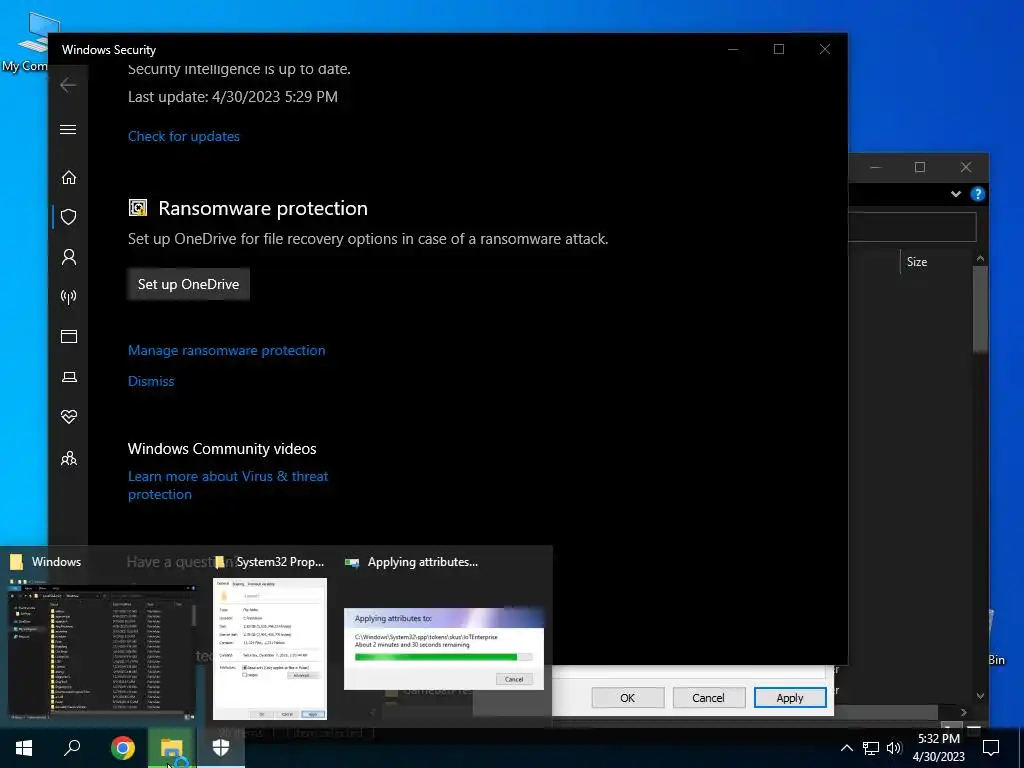
Task: Select Virus & threat protection shield icon
Action: click(69, 217)
